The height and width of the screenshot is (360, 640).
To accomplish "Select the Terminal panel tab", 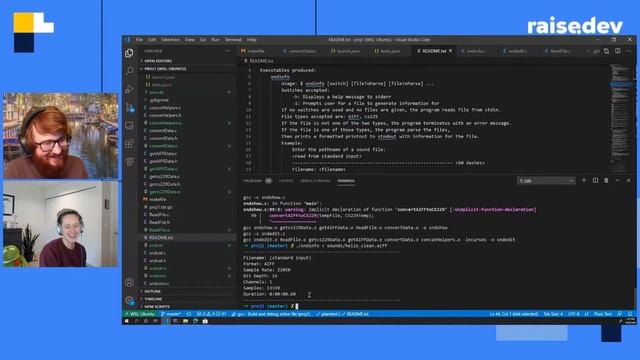I will [x=346, y=180].
